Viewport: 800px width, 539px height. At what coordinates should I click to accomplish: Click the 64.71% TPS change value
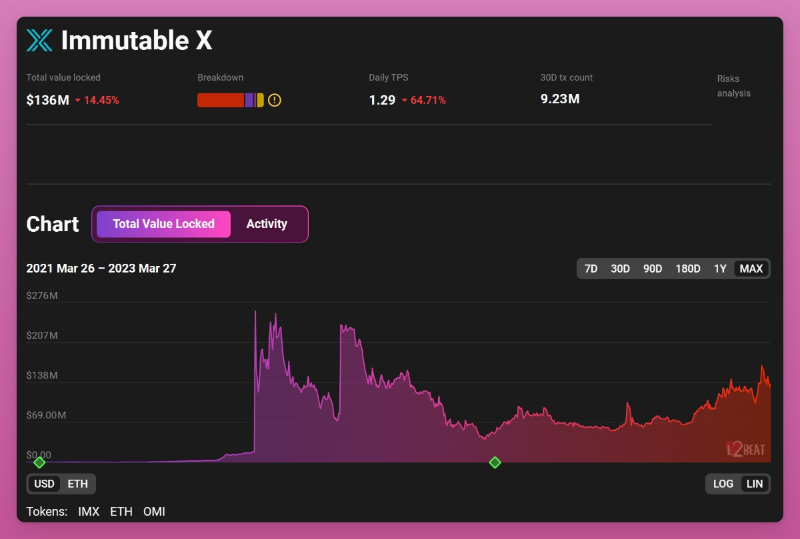428,100
